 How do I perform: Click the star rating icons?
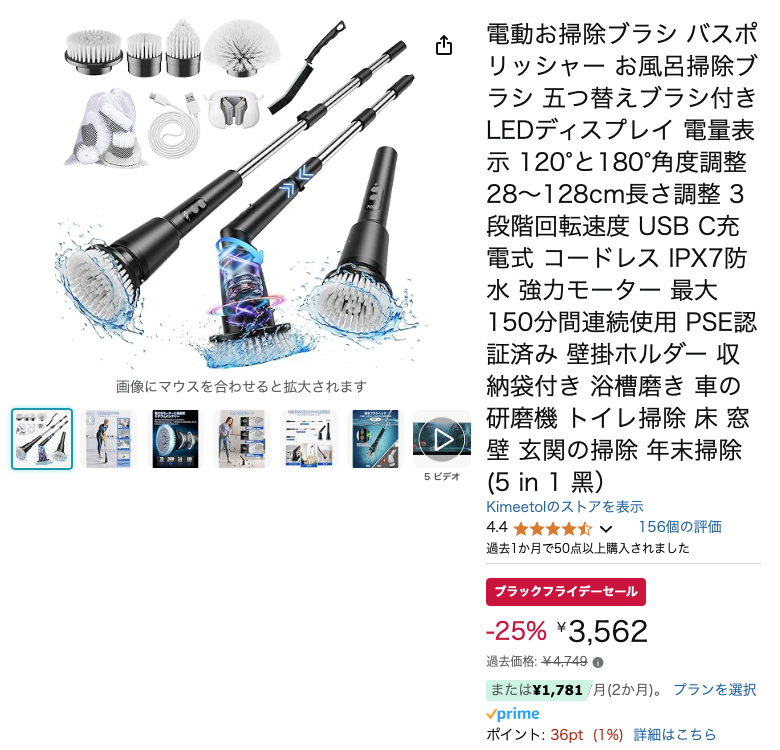pyautogui.click(x=552, y=528)
